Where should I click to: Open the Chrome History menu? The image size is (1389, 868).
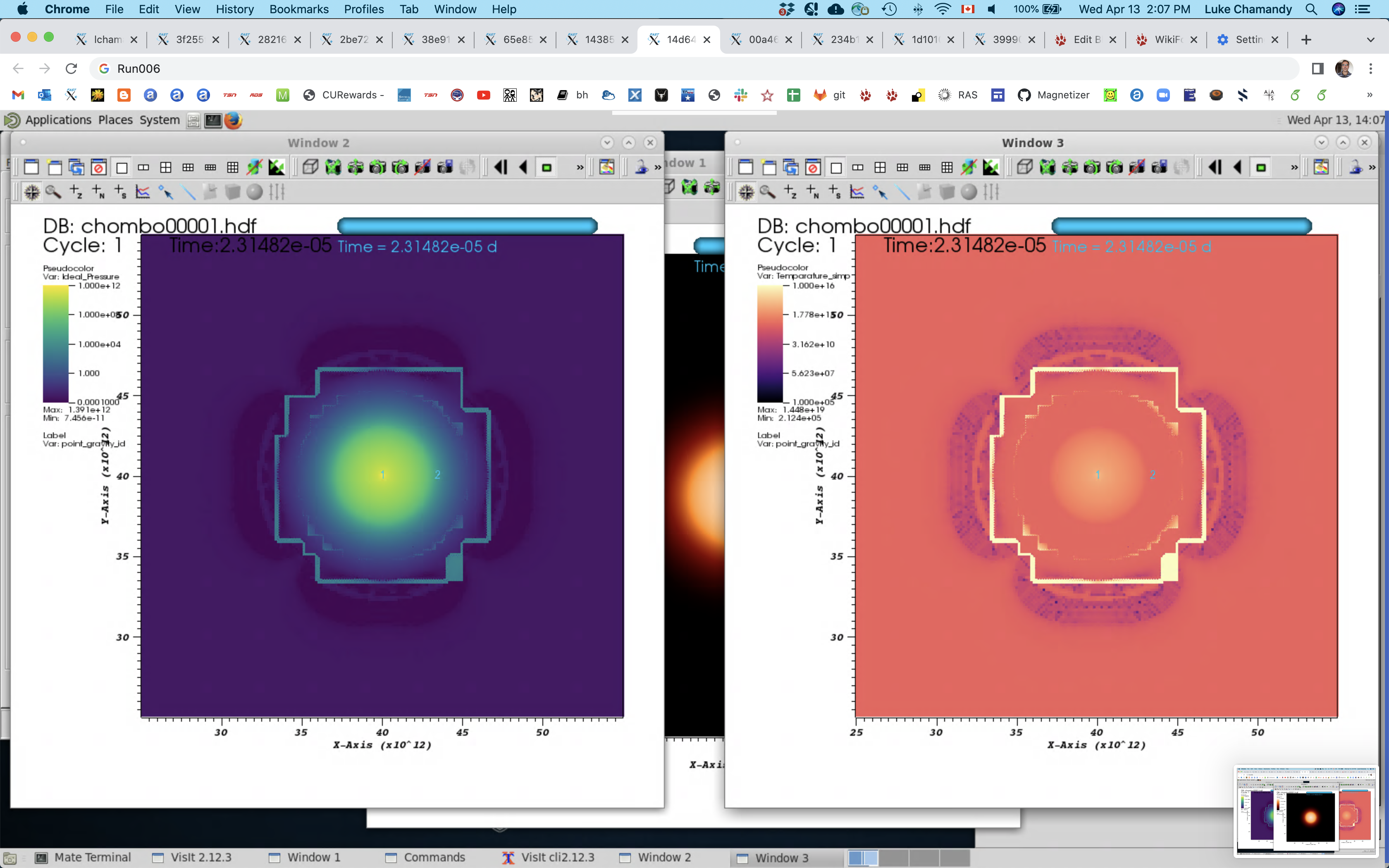(x=235, y=9)
